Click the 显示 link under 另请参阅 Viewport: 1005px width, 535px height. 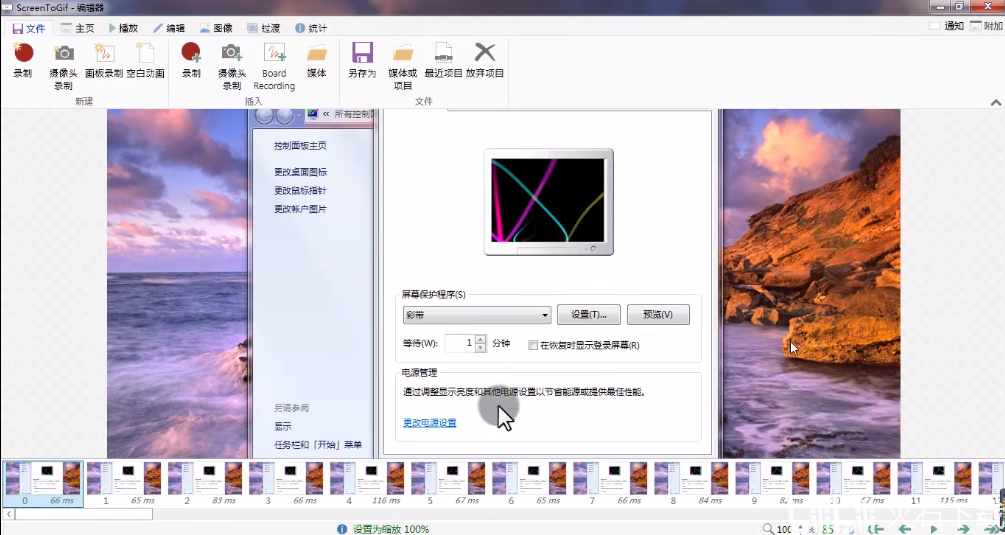[283, 426]
